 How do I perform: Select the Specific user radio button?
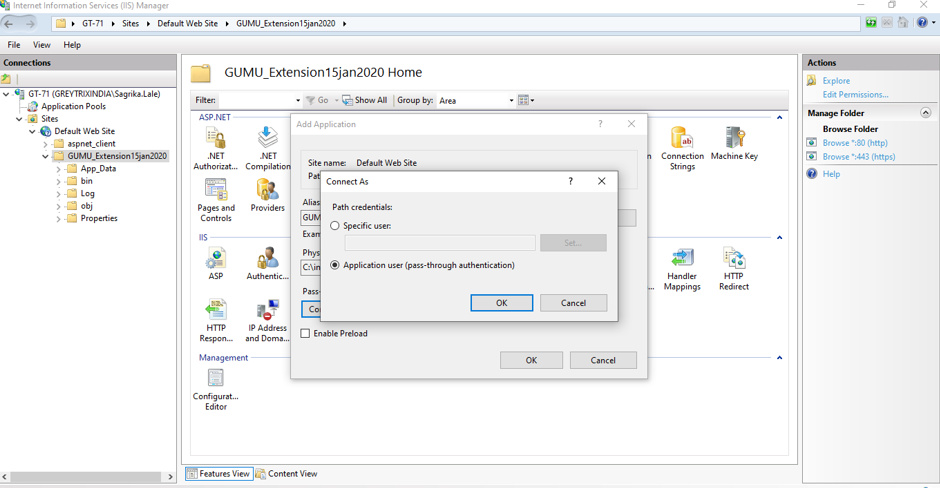[x=335, y=226]
